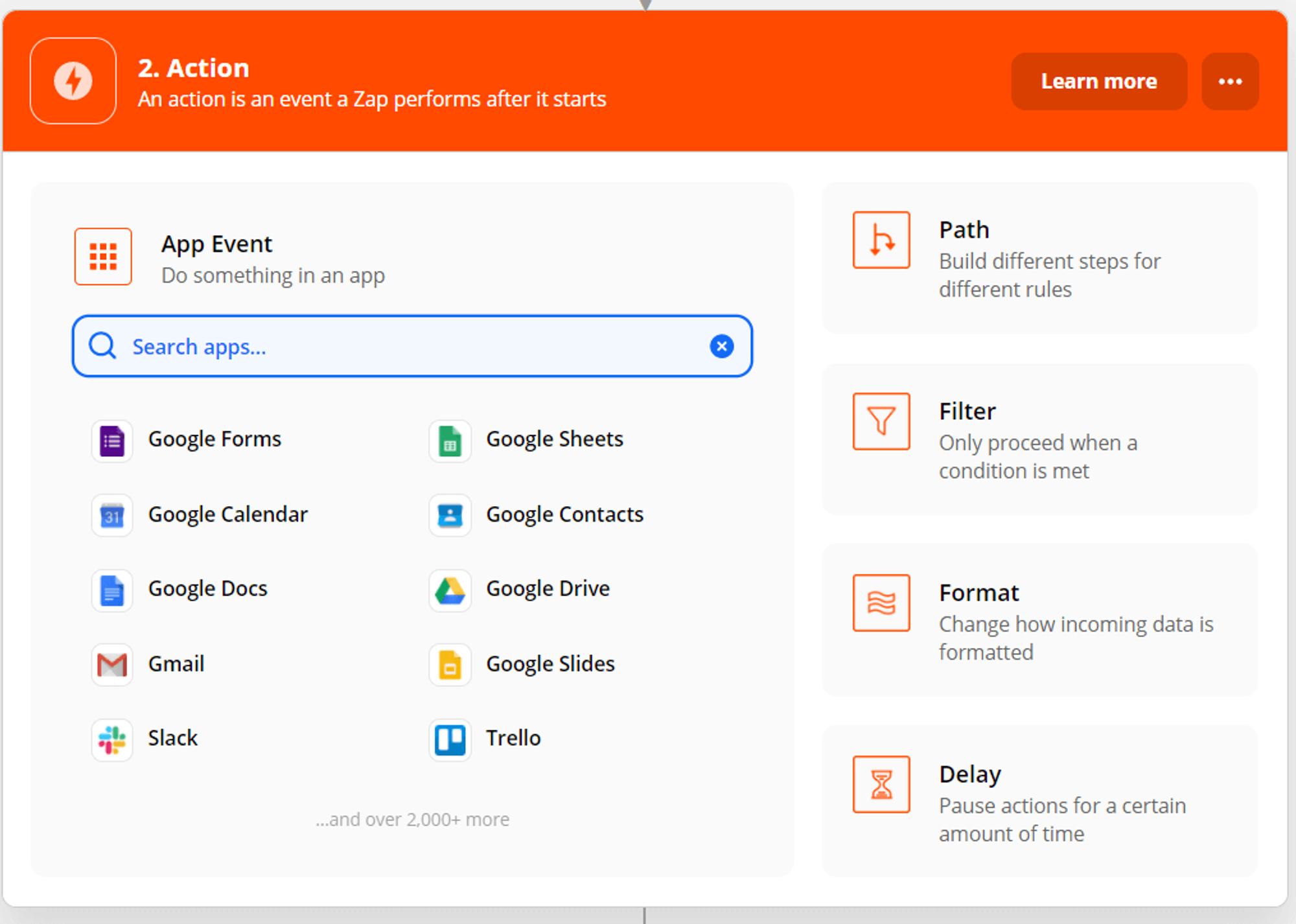Click the Google Contacts label
The width and height of the screenshot is (1296, 924).
[565, 514]
